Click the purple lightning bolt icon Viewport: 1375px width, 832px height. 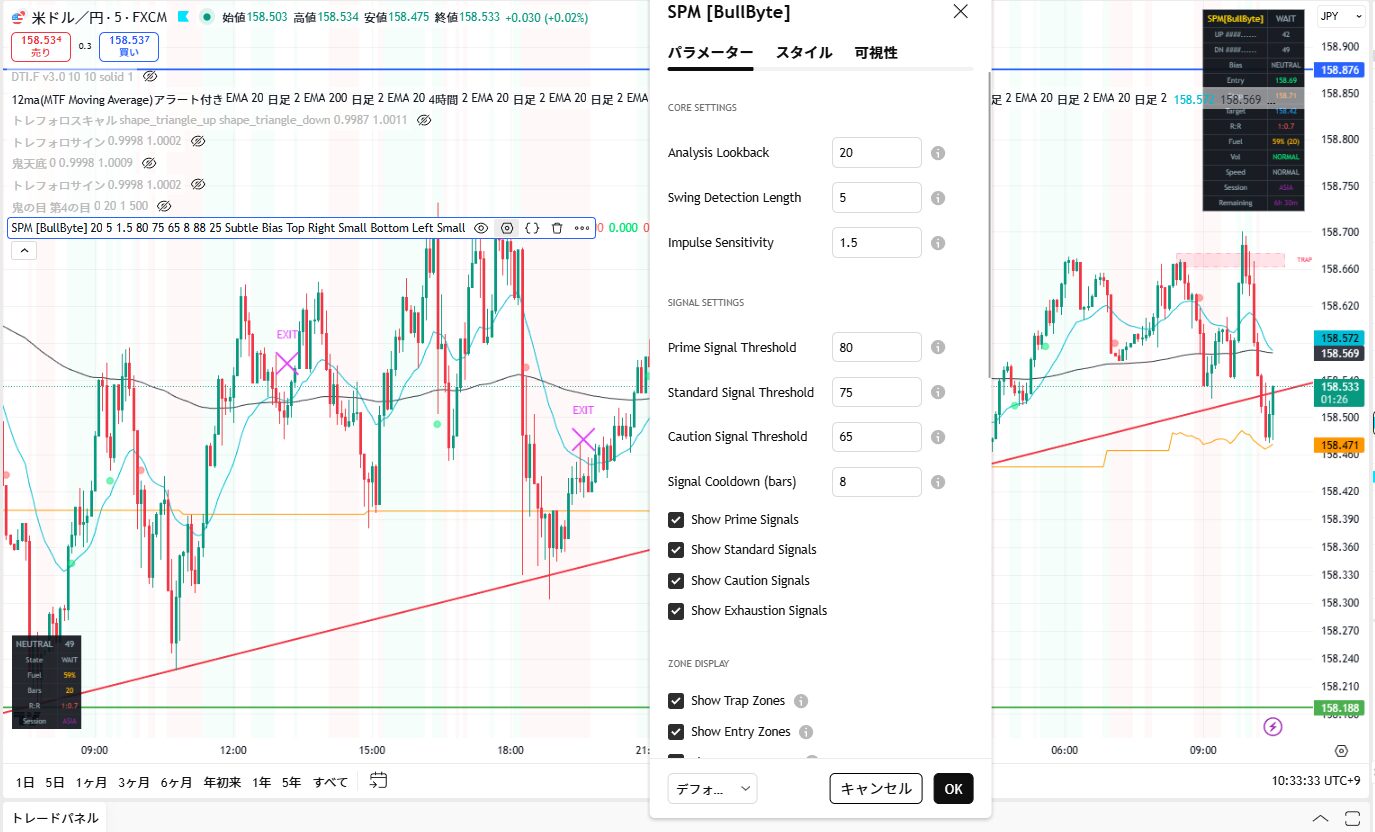coord(1273,726)
